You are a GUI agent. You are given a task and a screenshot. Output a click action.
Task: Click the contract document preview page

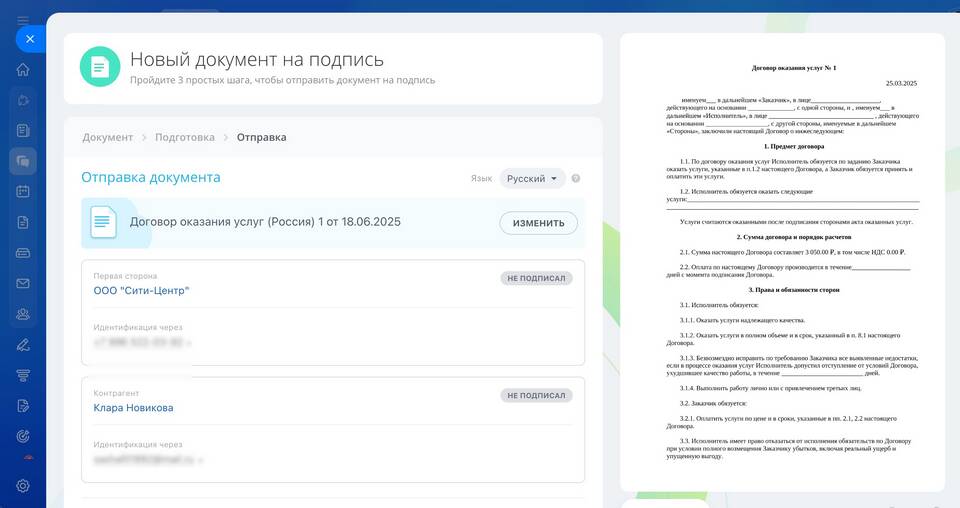click(781, 262)
